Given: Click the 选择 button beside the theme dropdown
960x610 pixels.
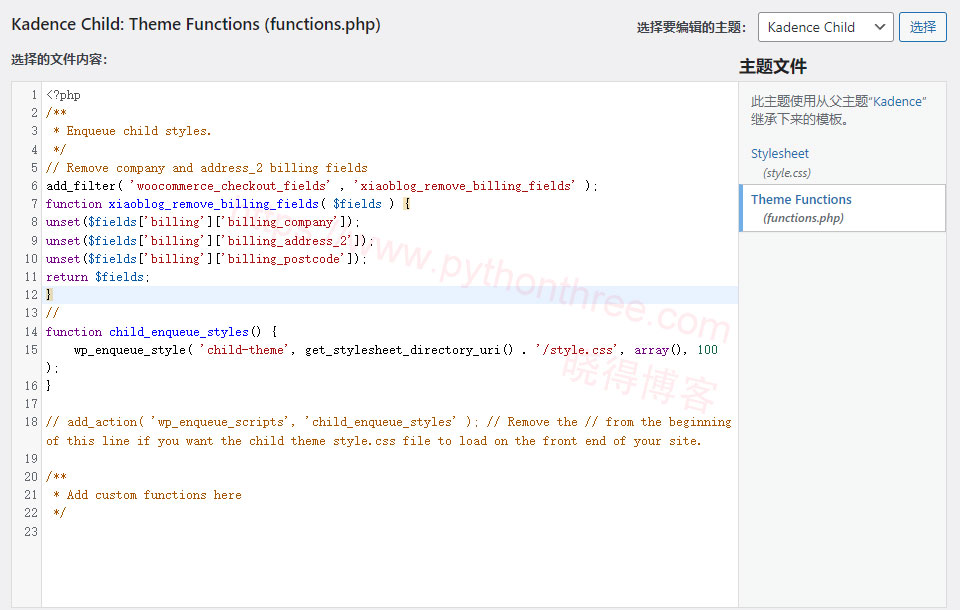Looking at the screenshot, I should [x=922, y=27].
